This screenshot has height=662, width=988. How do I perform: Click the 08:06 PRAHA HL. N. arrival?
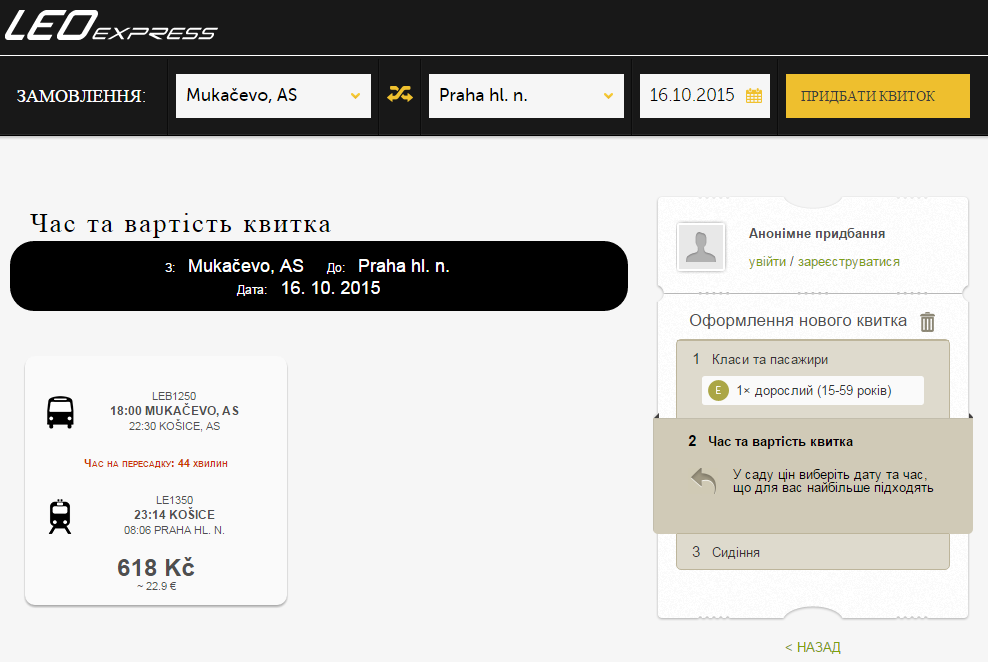(175, 530)
